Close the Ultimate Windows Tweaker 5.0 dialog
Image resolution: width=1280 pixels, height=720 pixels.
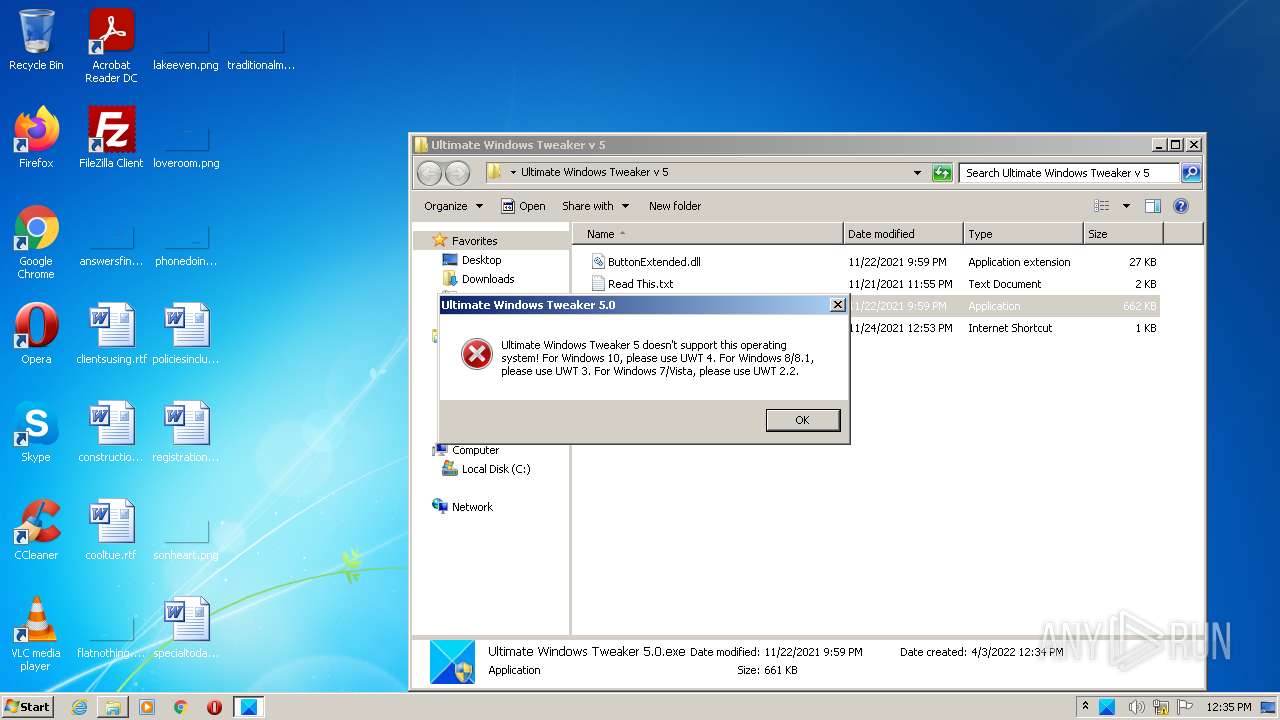pos(838,305)
